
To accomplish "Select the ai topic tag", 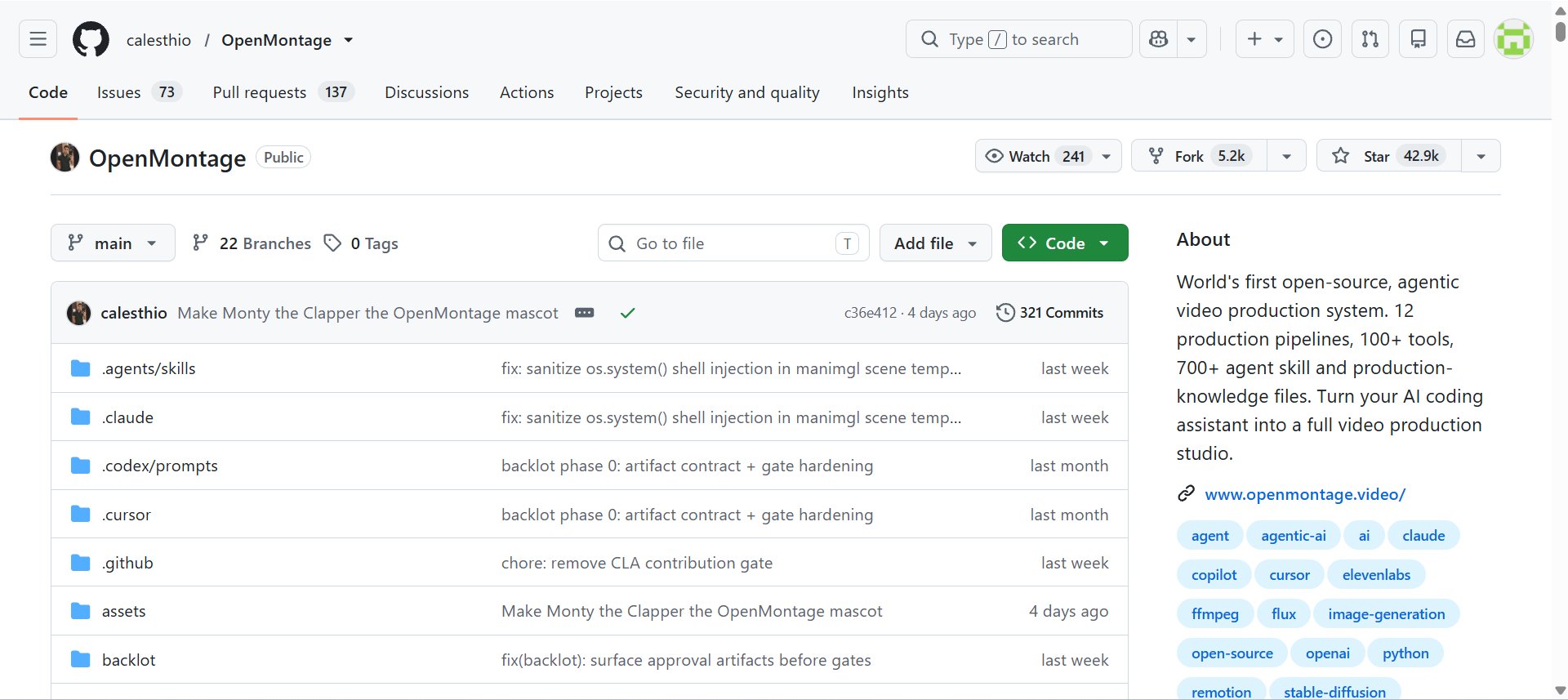I will (1364, 536).
